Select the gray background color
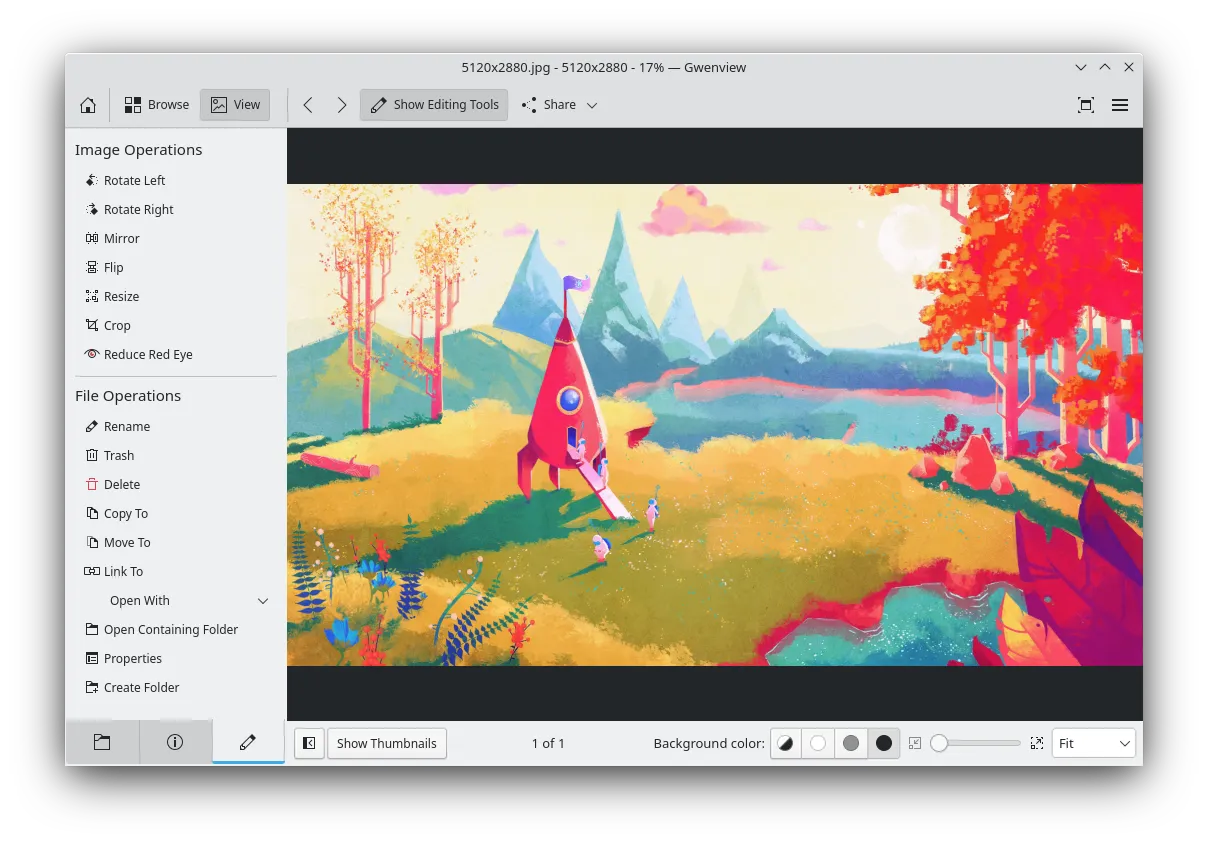This screenshot has height=843, width=1208. click(x=851, y=743)
